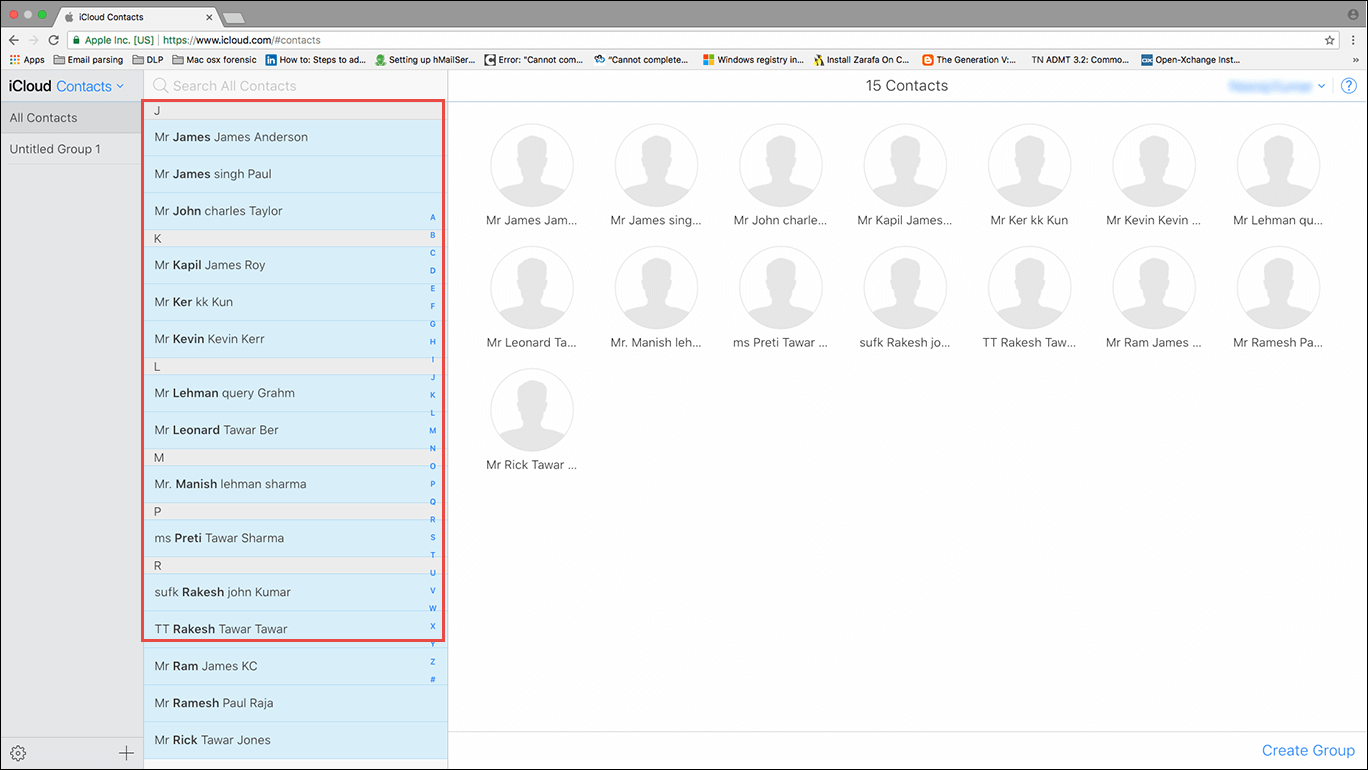Click the plus icon to add contact

[x=126, y=753]
